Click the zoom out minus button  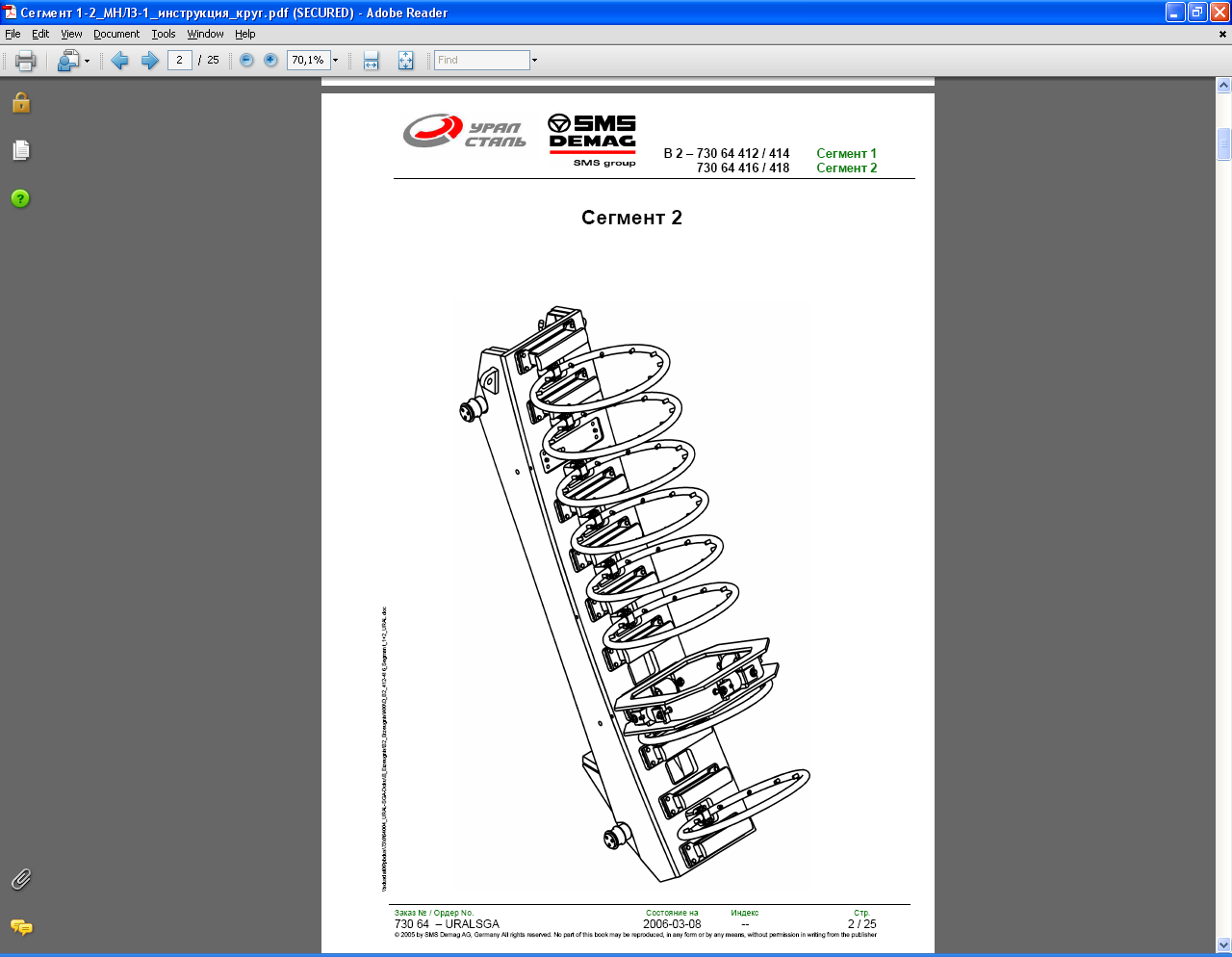click(246, 60)
